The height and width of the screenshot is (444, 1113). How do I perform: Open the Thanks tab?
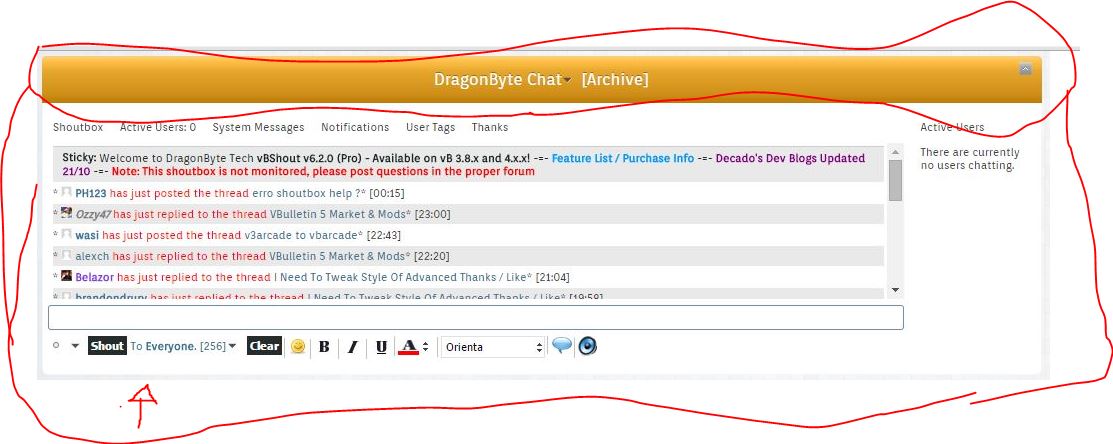(x=490, y=127)
